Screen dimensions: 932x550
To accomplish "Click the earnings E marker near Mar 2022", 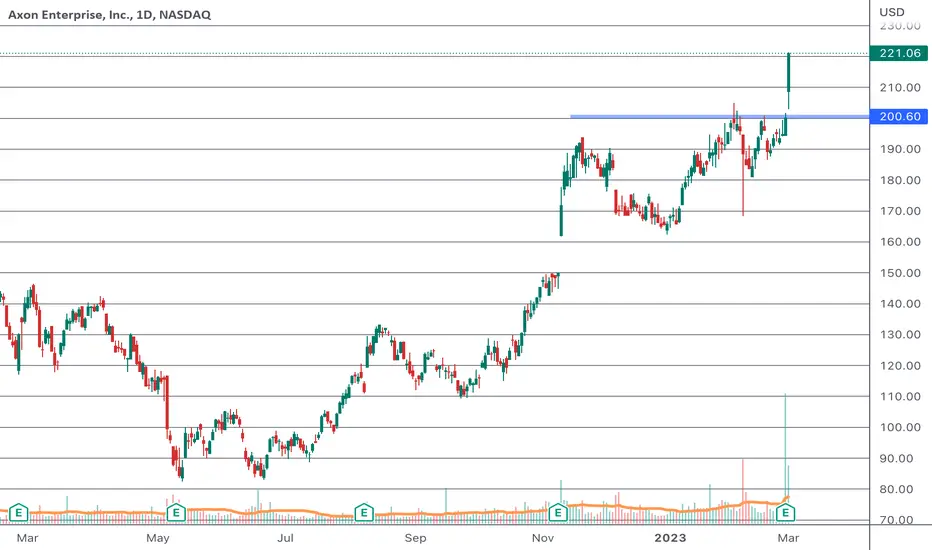I will tap(18, 512).
